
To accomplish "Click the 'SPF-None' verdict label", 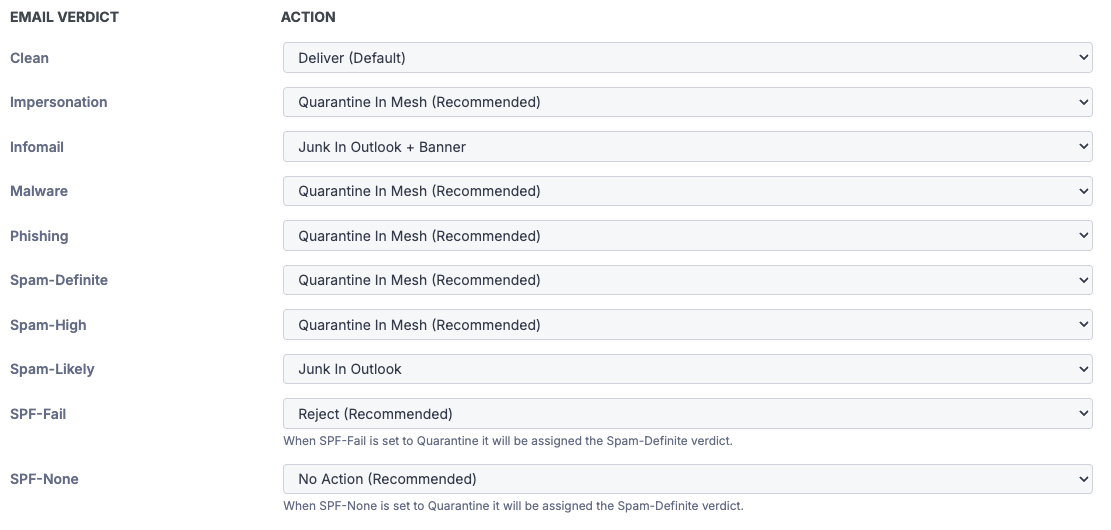I will [x=44, y=479].
